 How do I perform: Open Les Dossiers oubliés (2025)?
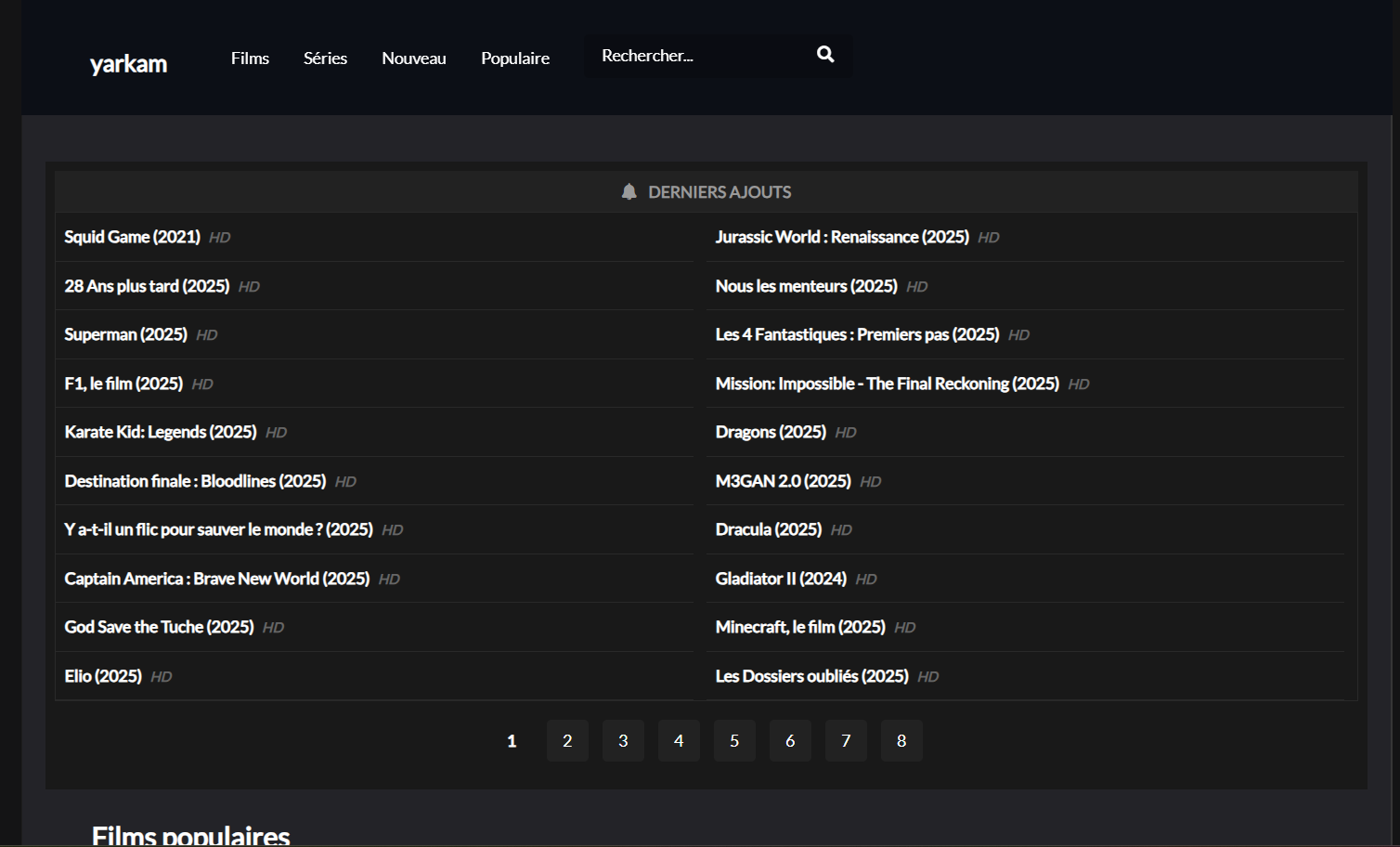pyautogui.click(x=811, y=676)
